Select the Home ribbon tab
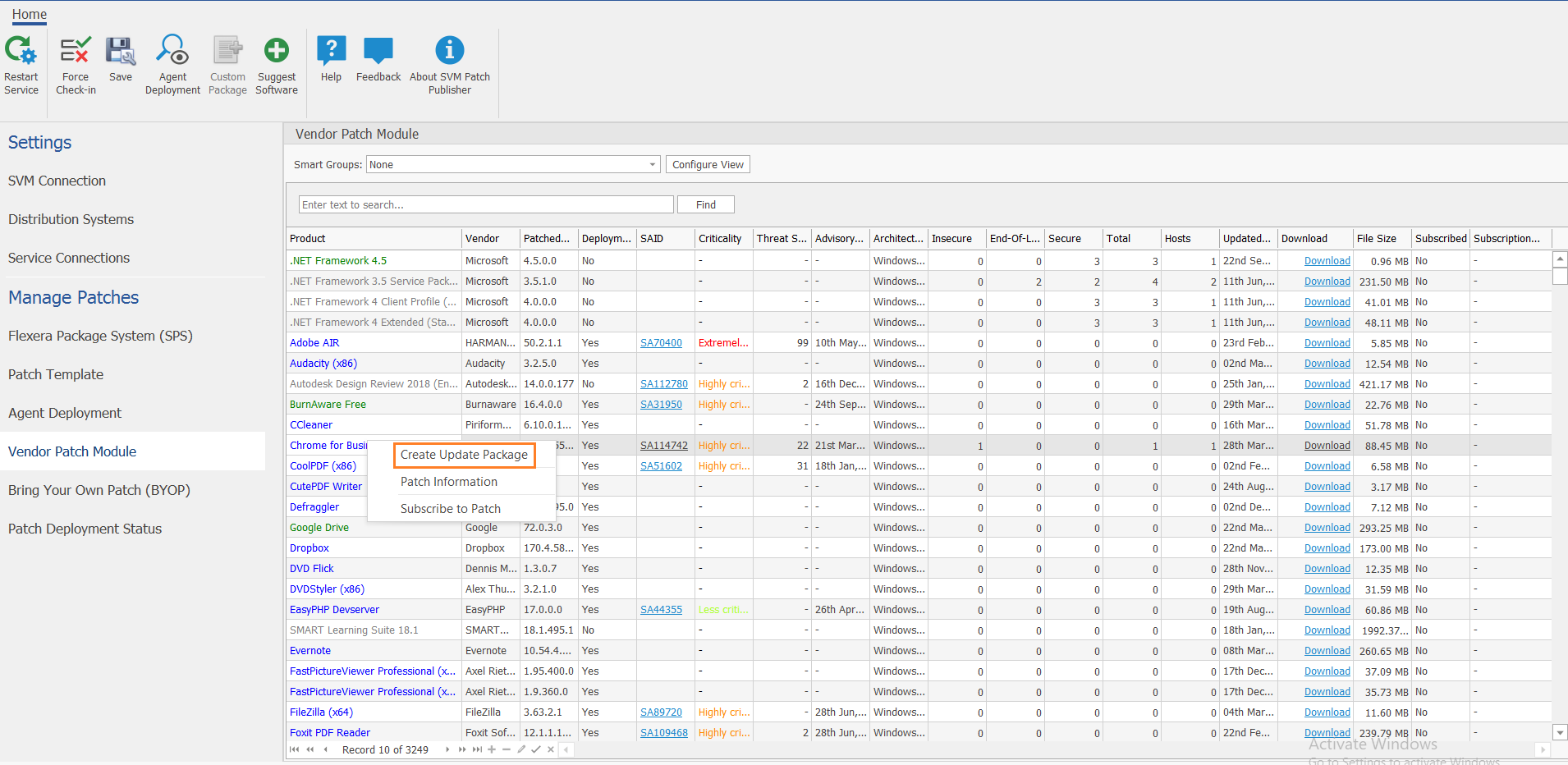Image resolution: width=1568 pixels, height=765 pixels. click(x=30, y=14)
